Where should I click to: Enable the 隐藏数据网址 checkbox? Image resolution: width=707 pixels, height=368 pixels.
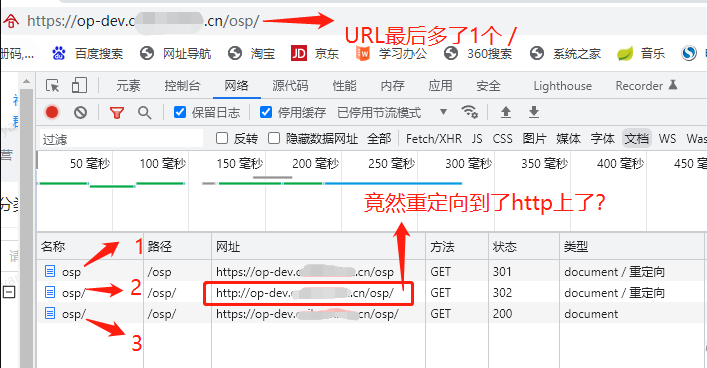coord(274,138)
